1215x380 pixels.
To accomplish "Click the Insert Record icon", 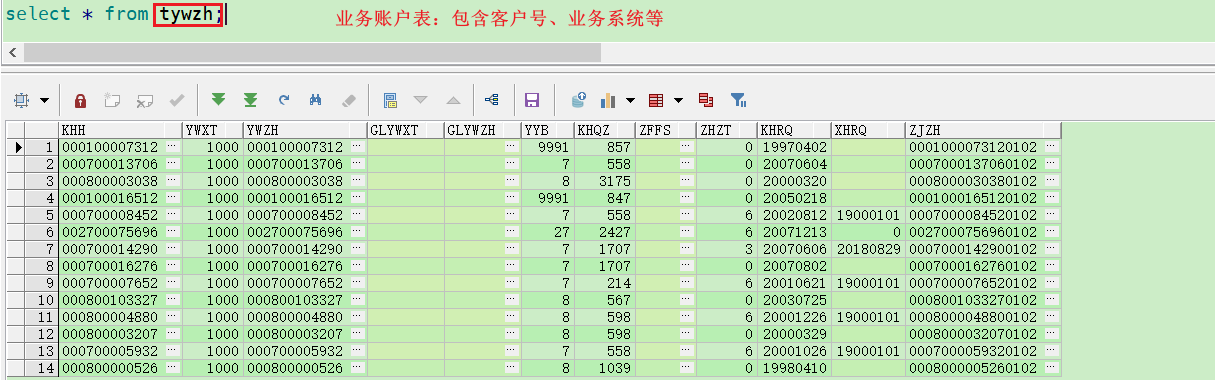I will (112, 100).
